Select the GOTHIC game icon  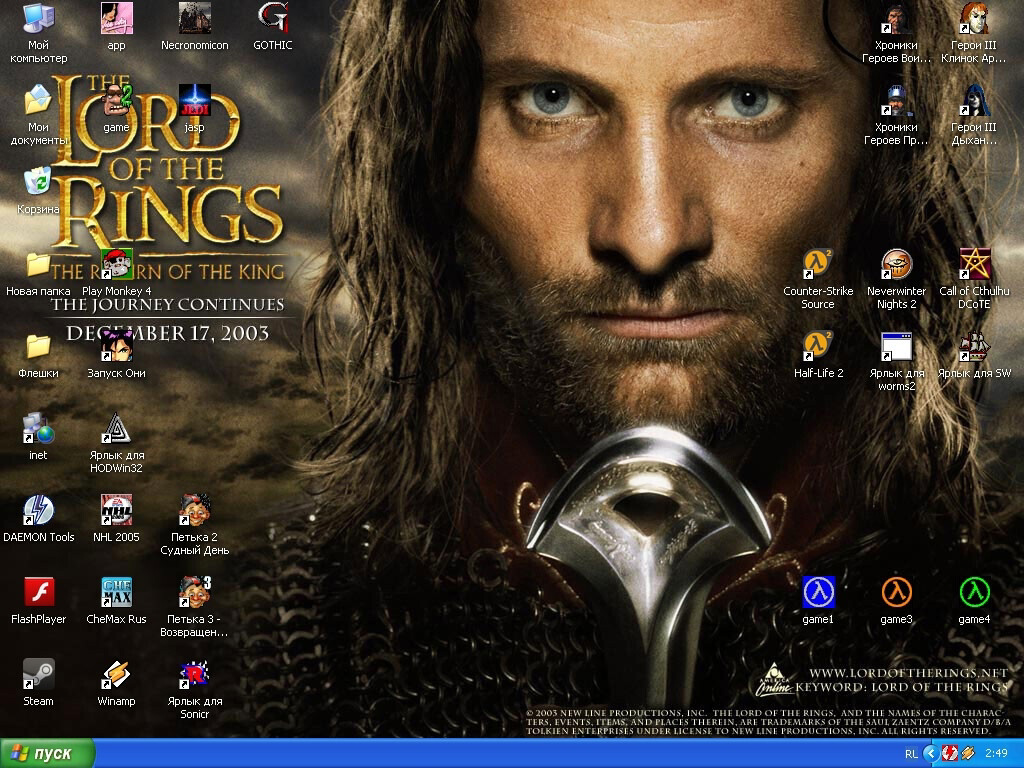(272, 18)
